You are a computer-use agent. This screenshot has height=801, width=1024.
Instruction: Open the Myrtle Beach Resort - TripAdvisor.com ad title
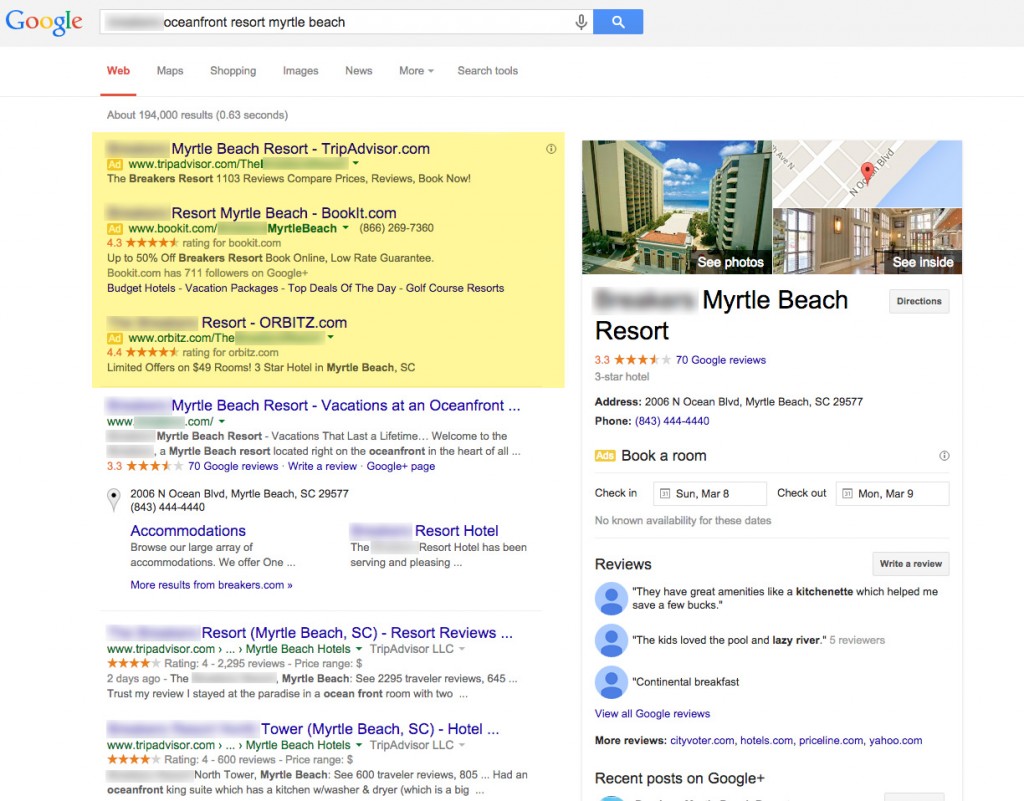268,149
